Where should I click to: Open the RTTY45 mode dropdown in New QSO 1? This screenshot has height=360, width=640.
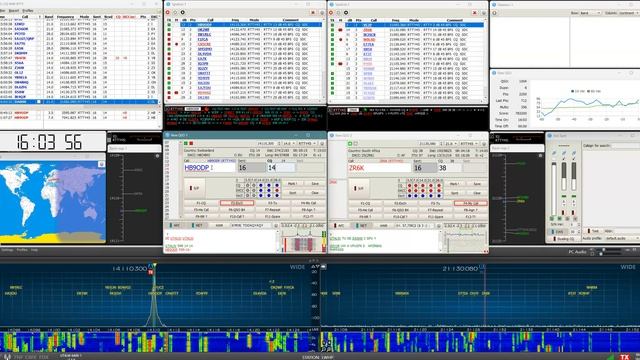[x=307, y=144]
